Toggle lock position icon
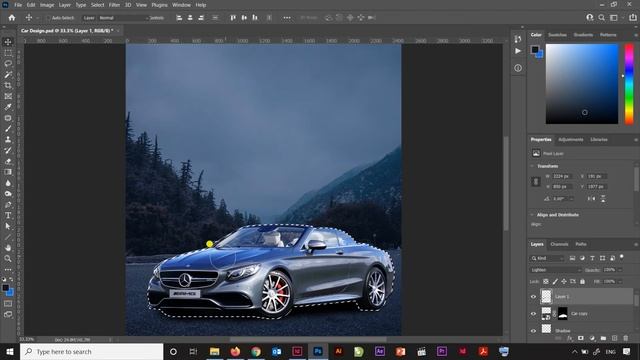640x360 pixels. pos(564,282)
